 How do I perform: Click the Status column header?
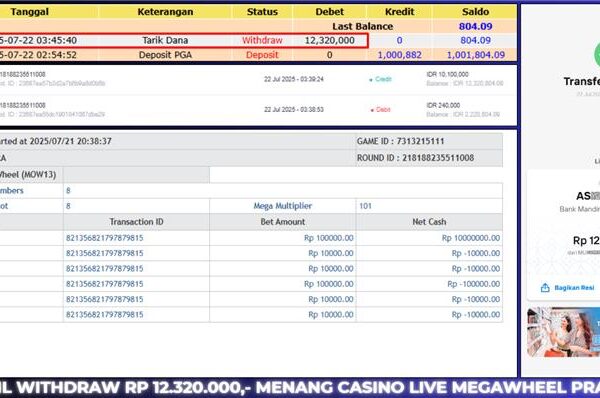(x=262, y=11)
